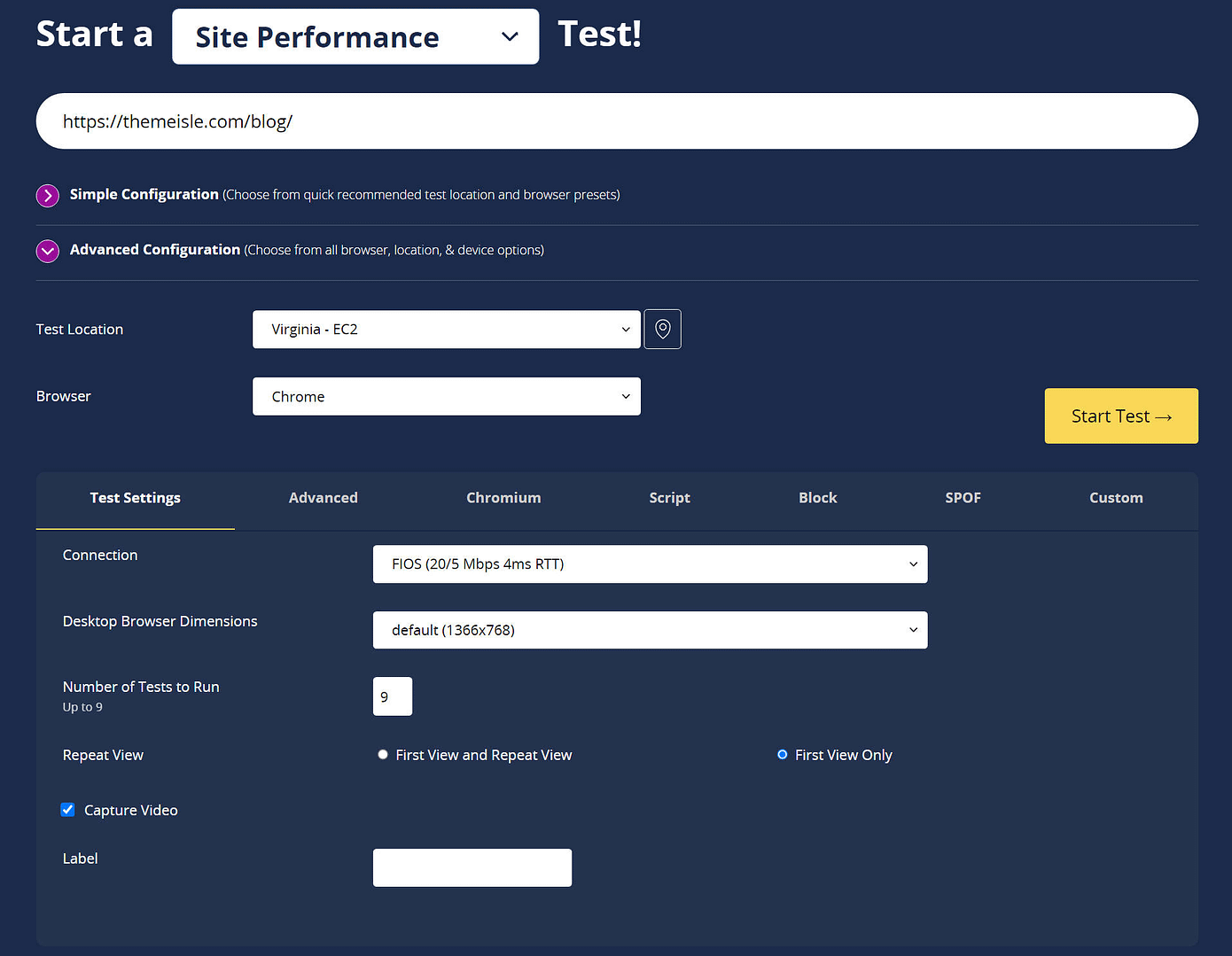
Task: Select First View and Repeat View option
Action: pyautogui.click(x=382, y=754)
